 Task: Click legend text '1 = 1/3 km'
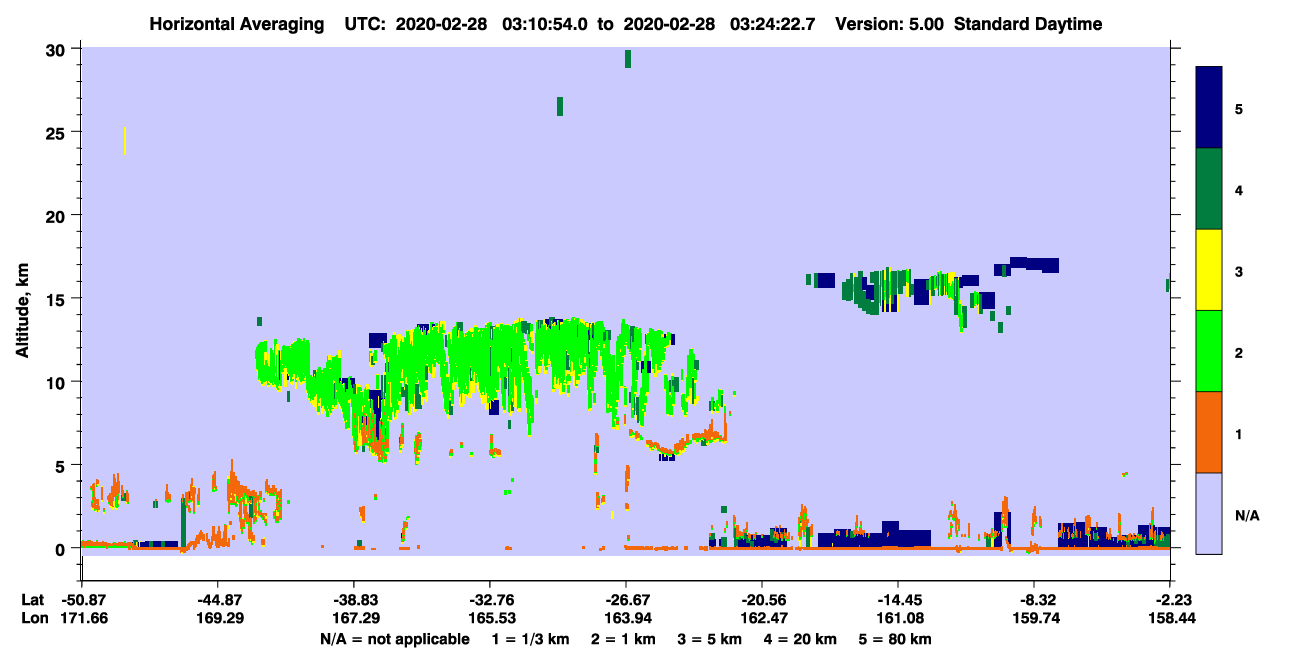pos(529,639)
